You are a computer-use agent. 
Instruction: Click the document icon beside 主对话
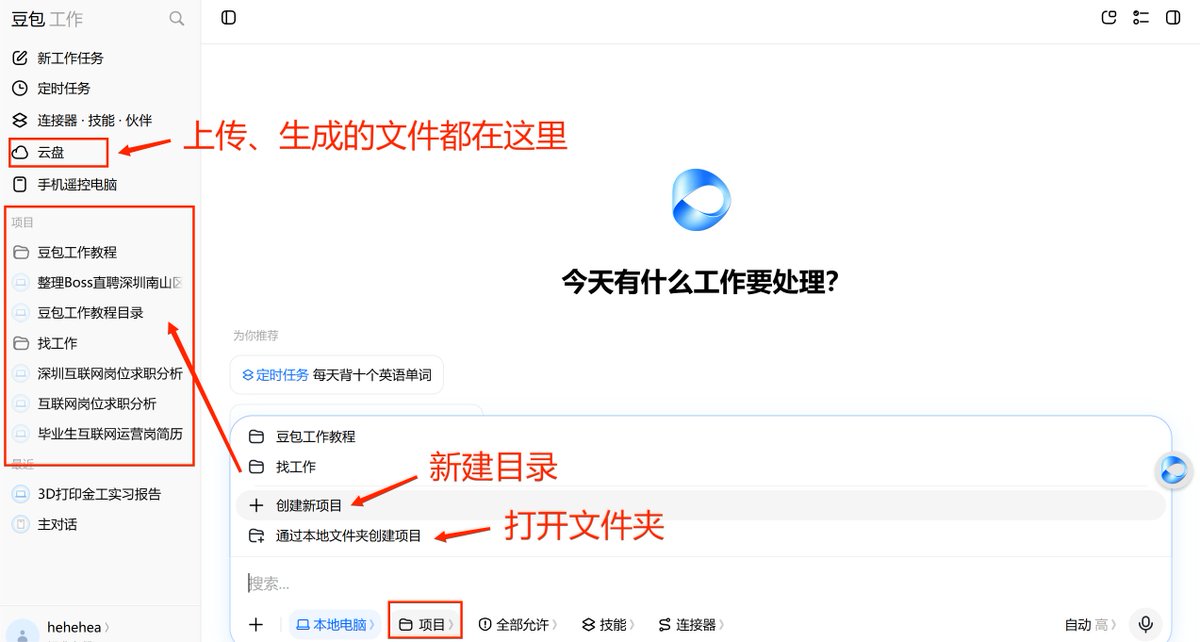point(20,524)
